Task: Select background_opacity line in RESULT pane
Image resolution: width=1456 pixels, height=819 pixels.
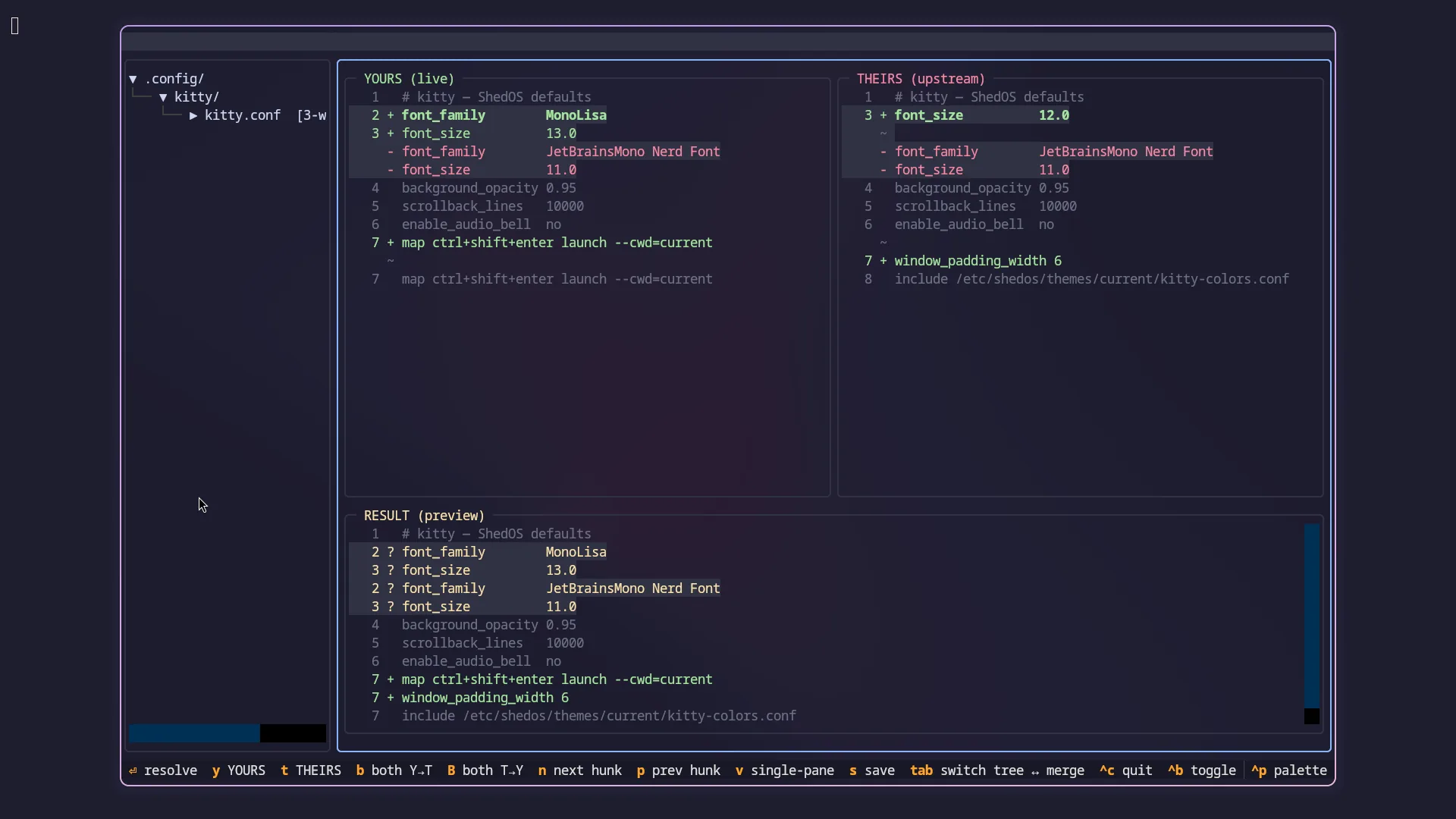Action: point(474,625)
